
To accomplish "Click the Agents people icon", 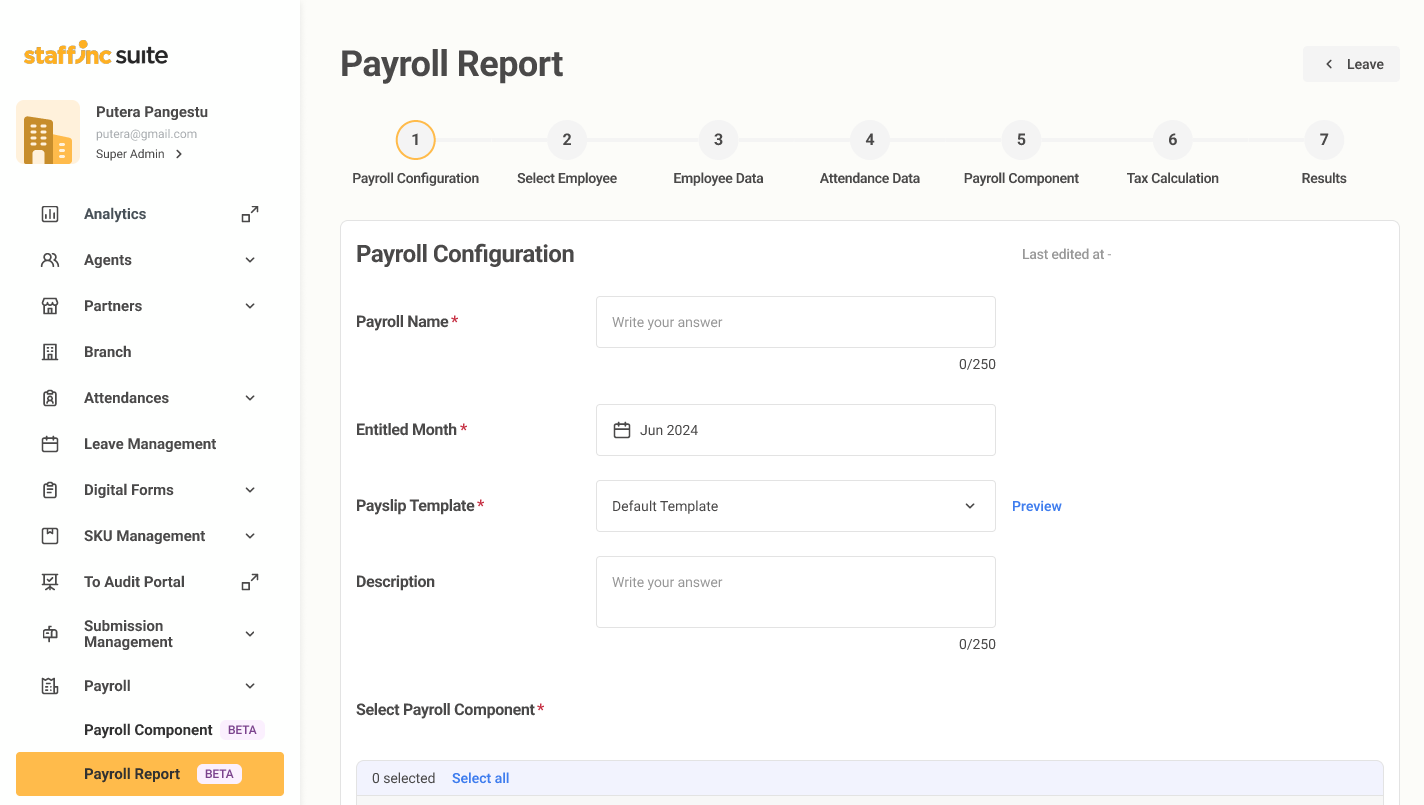I will [x=50, y=260].
